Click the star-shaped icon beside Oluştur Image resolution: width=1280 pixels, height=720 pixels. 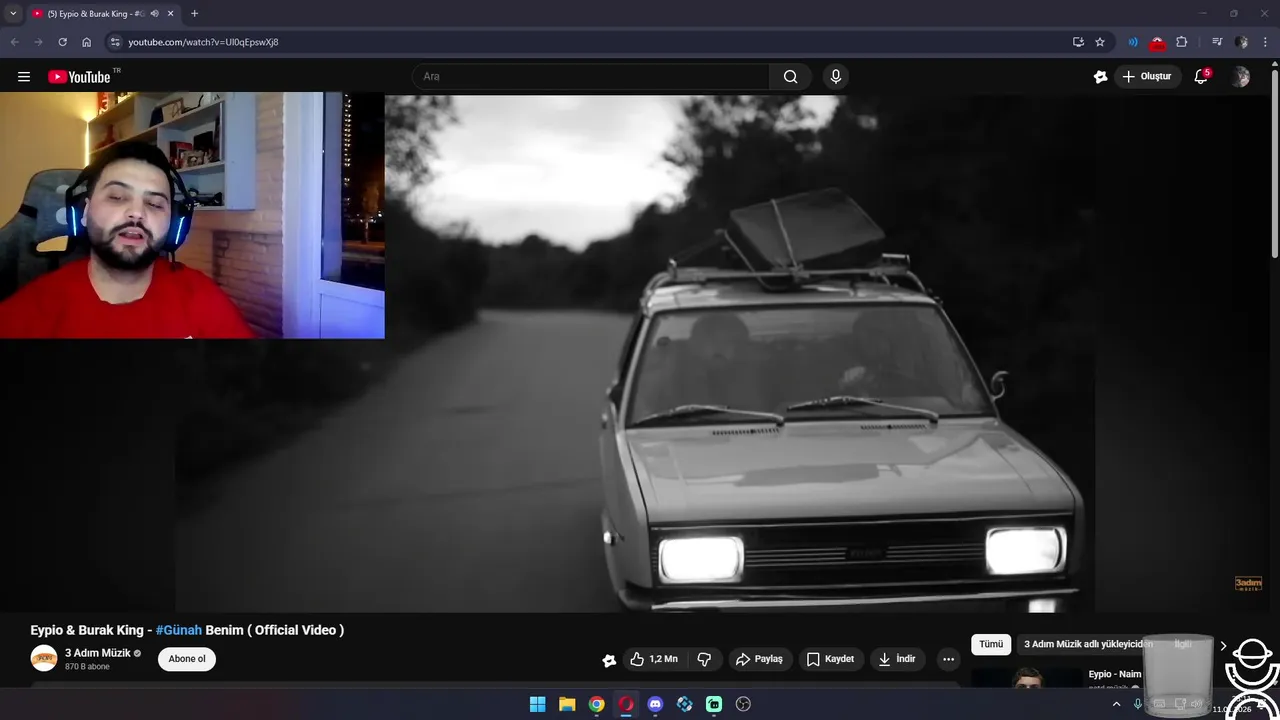(x=1100, y=77)
